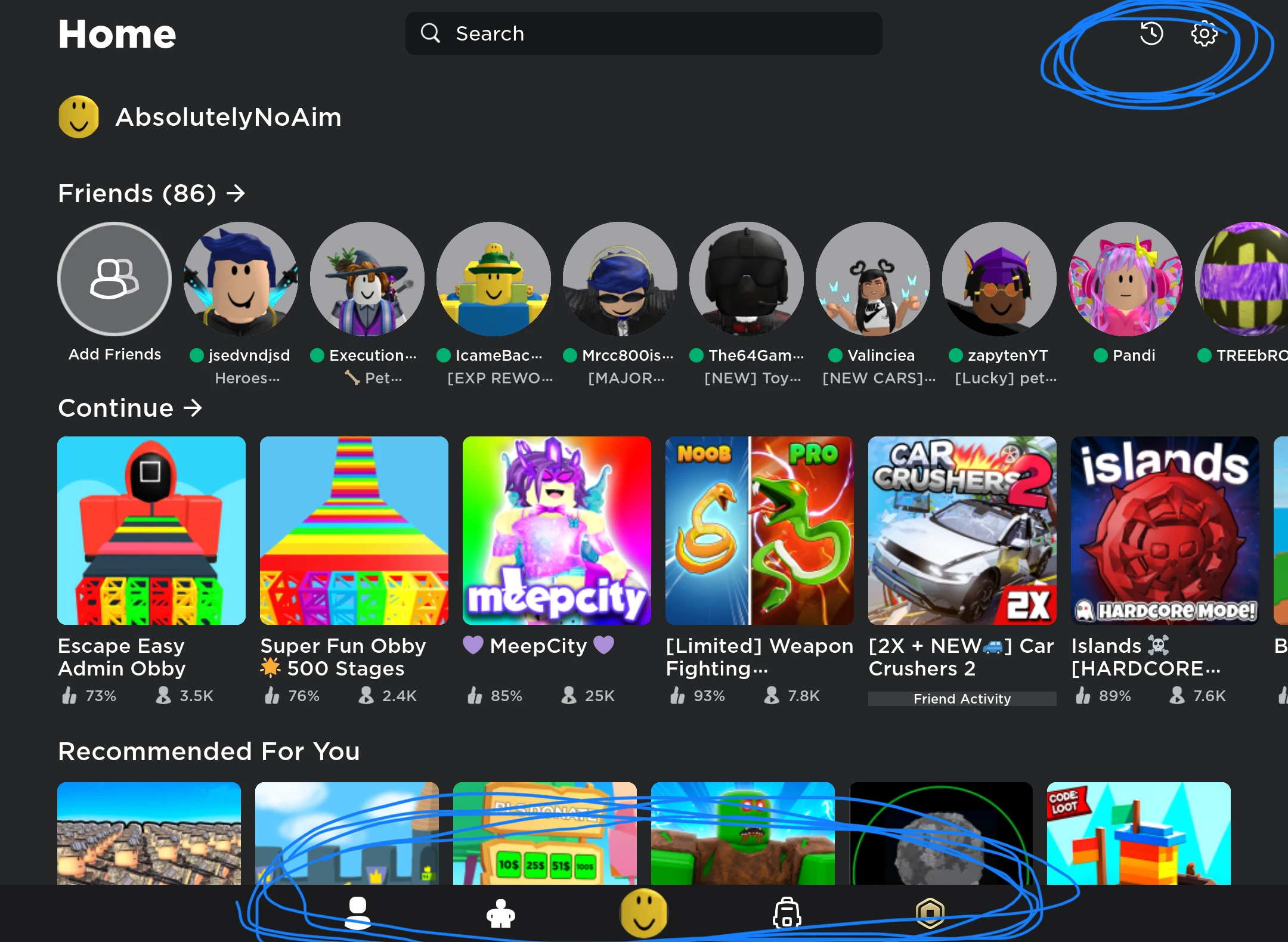1288x942 pixels.
Task: Open the Robux hexagon icon
Action: point(930,913)
